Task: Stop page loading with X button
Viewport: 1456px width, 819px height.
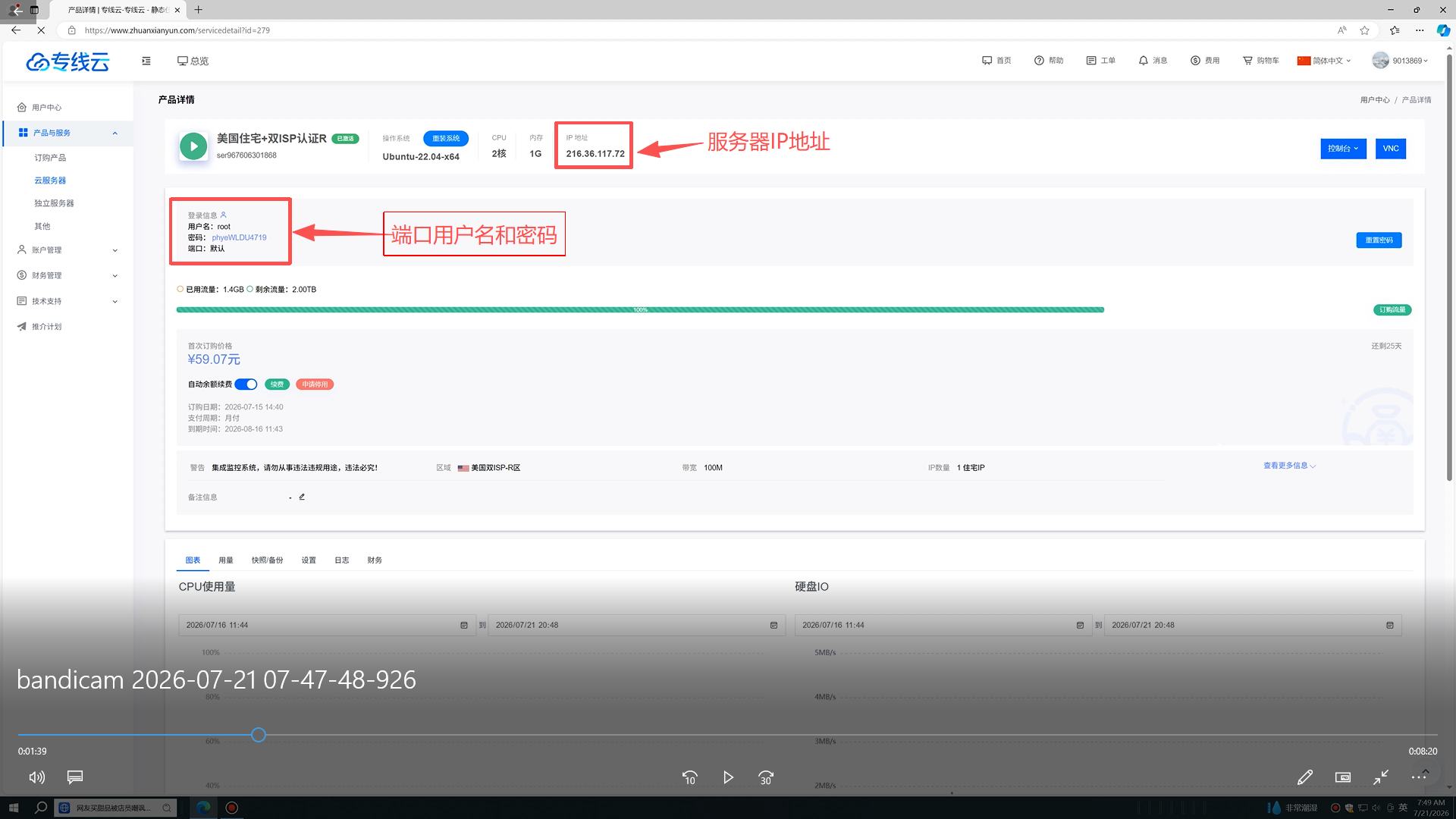Action: coord(41,30)
